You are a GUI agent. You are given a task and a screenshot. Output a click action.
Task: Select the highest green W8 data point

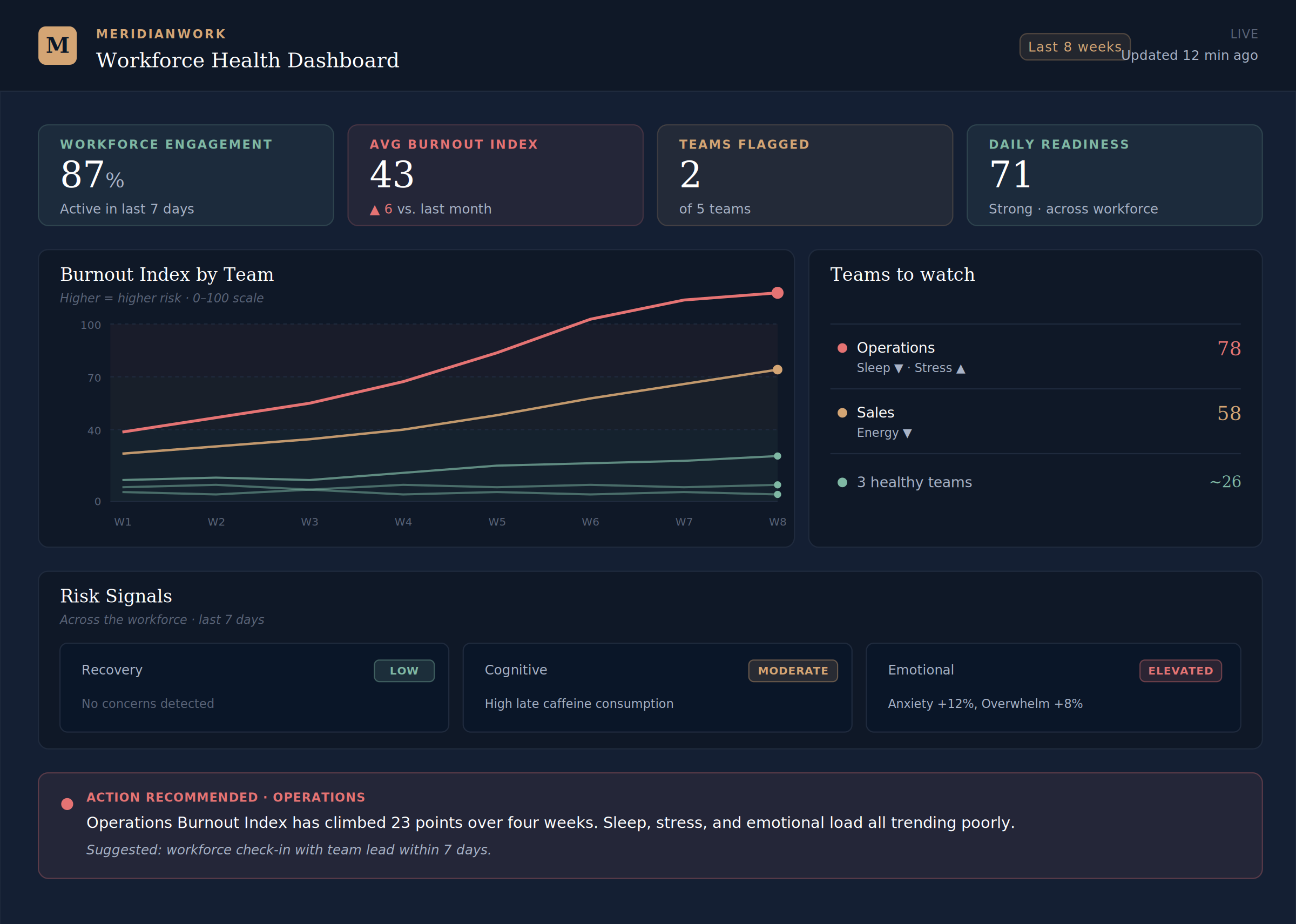pos(778,456)
